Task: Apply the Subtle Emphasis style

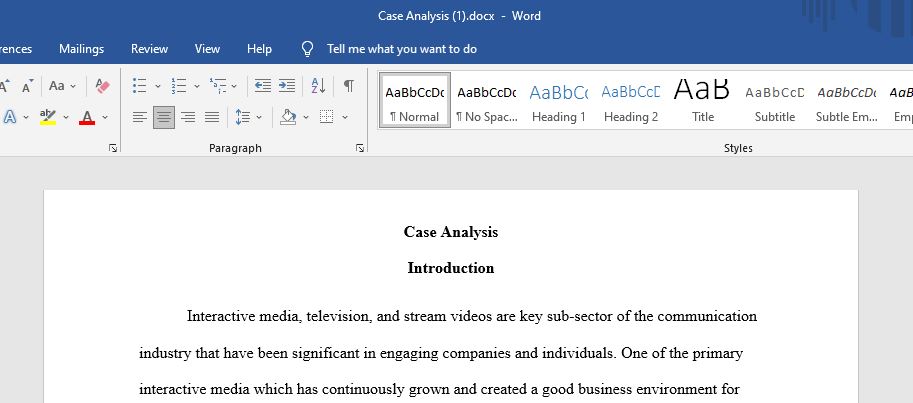Action: pyautogui.click(x=847, y=100)
